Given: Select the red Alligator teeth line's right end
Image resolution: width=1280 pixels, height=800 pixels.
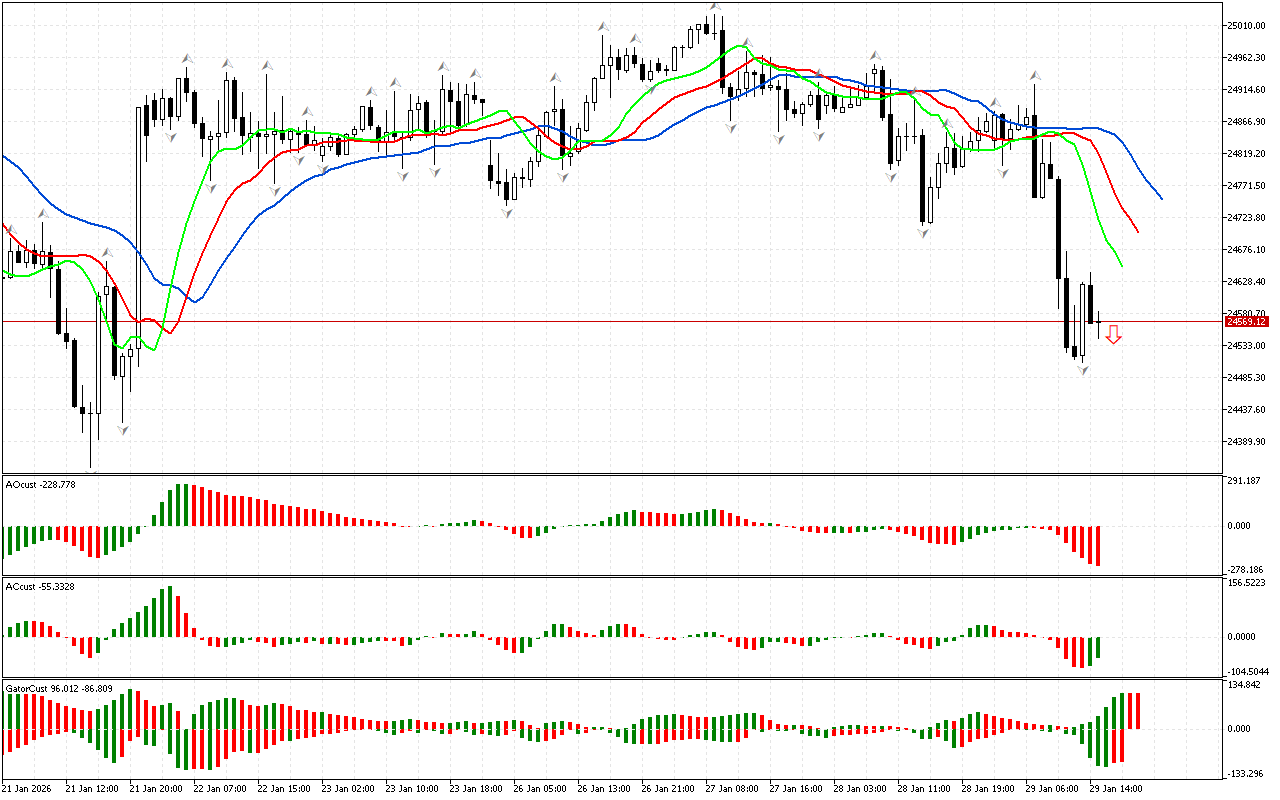Looking at the screenshot, I should click(x=1137, y=231).
